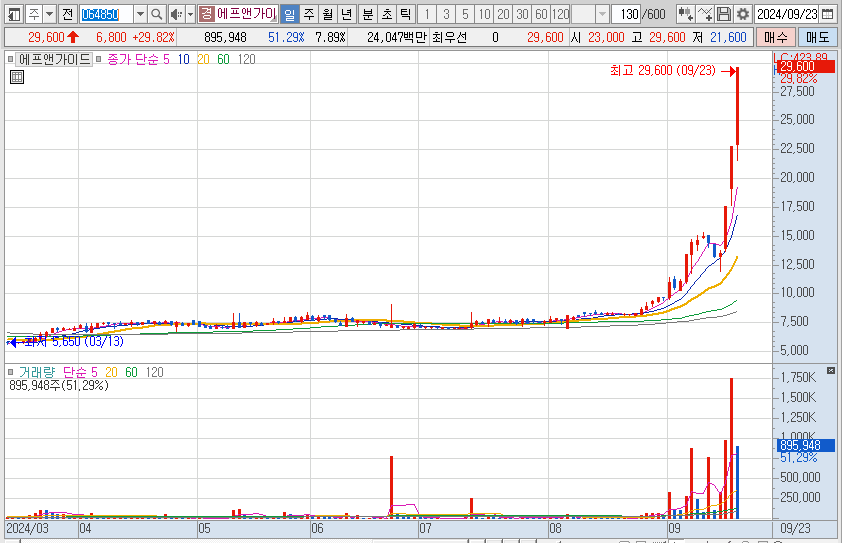Click the change rate +29.82% value
Screen dimensions: 842x543
tap(154, 37)
